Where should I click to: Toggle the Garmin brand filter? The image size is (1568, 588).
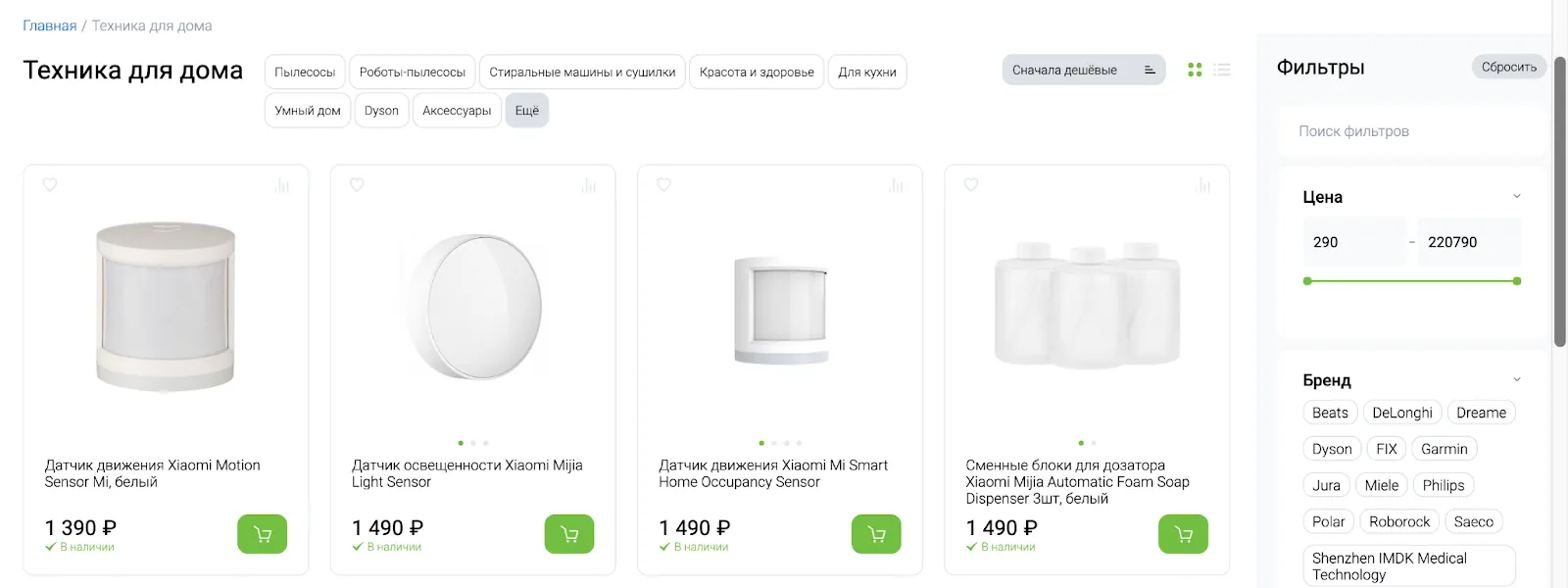[x=1444, y=449]
